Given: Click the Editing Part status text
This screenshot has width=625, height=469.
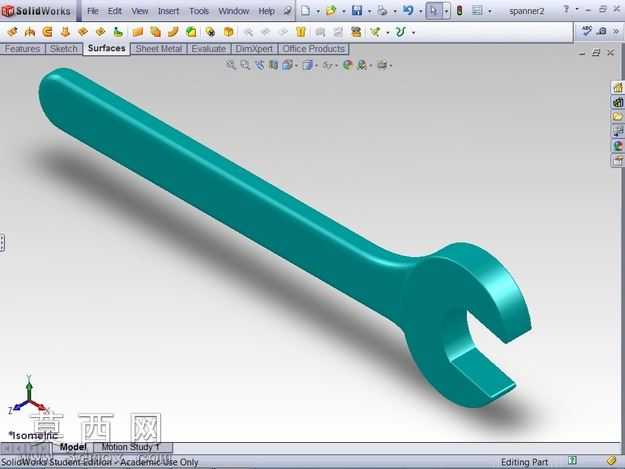Looking at the screenshot, I should 524,462.
